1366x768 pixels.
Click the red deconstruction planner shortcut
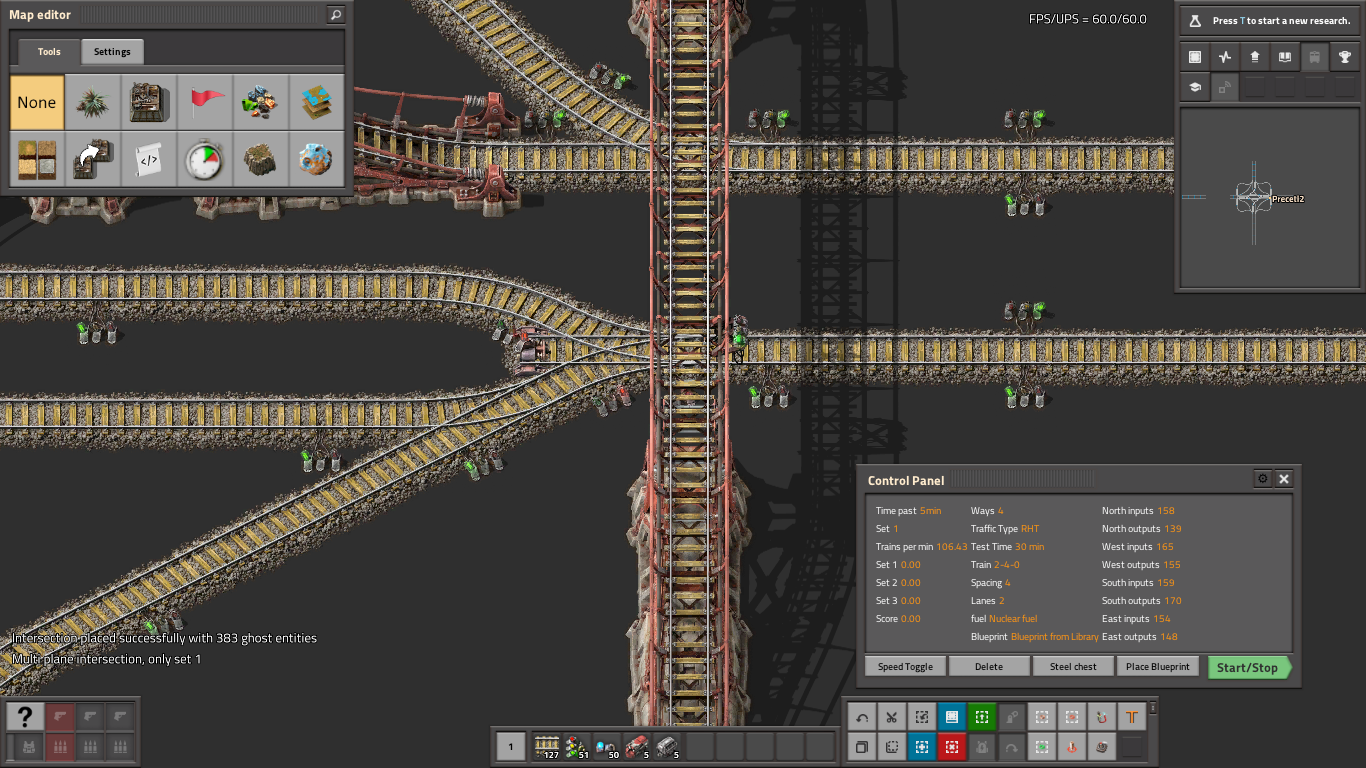click(x=951, y=747)
